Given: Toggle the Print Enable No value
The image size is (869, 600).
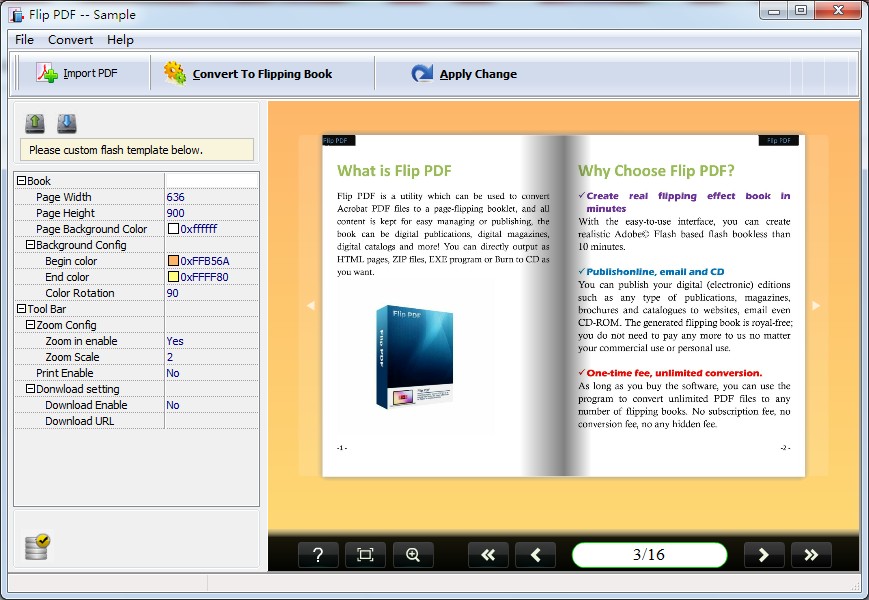Looking at the screenshot, I should [x=173, y=373].
